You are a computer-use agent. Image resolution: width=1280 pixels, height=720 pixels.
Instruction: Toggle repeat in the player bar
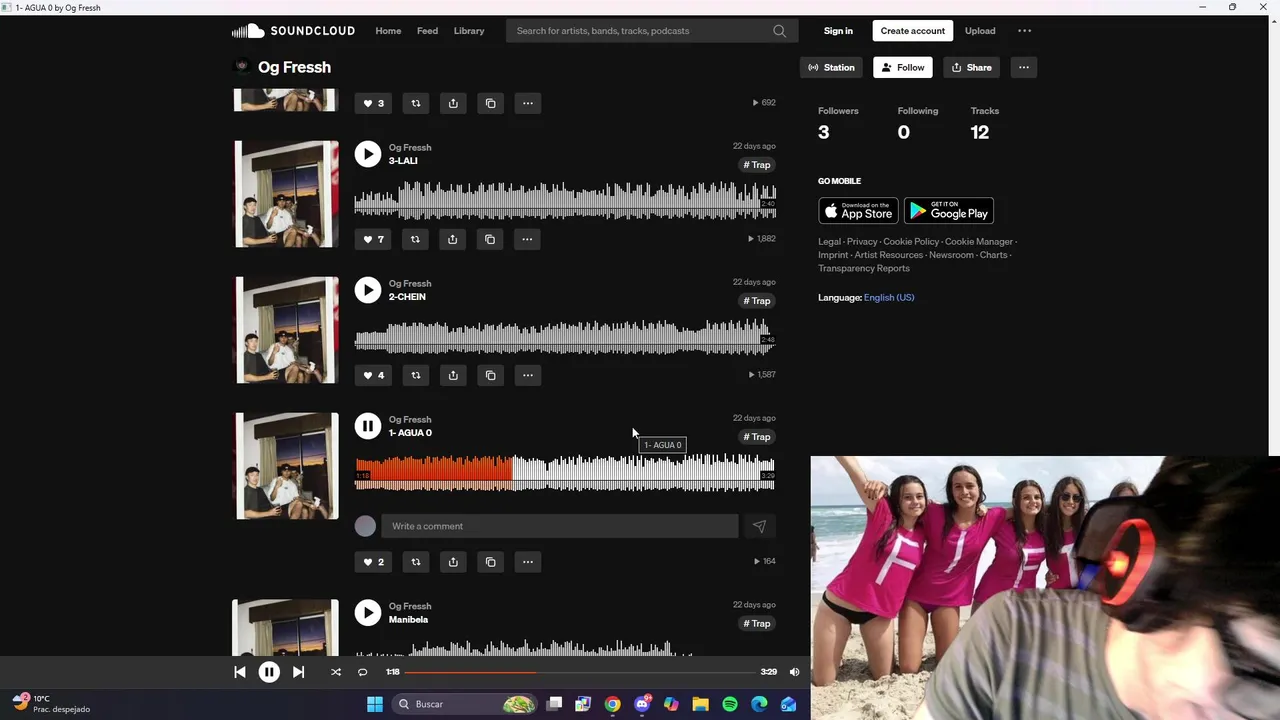(x=362, y=672)
